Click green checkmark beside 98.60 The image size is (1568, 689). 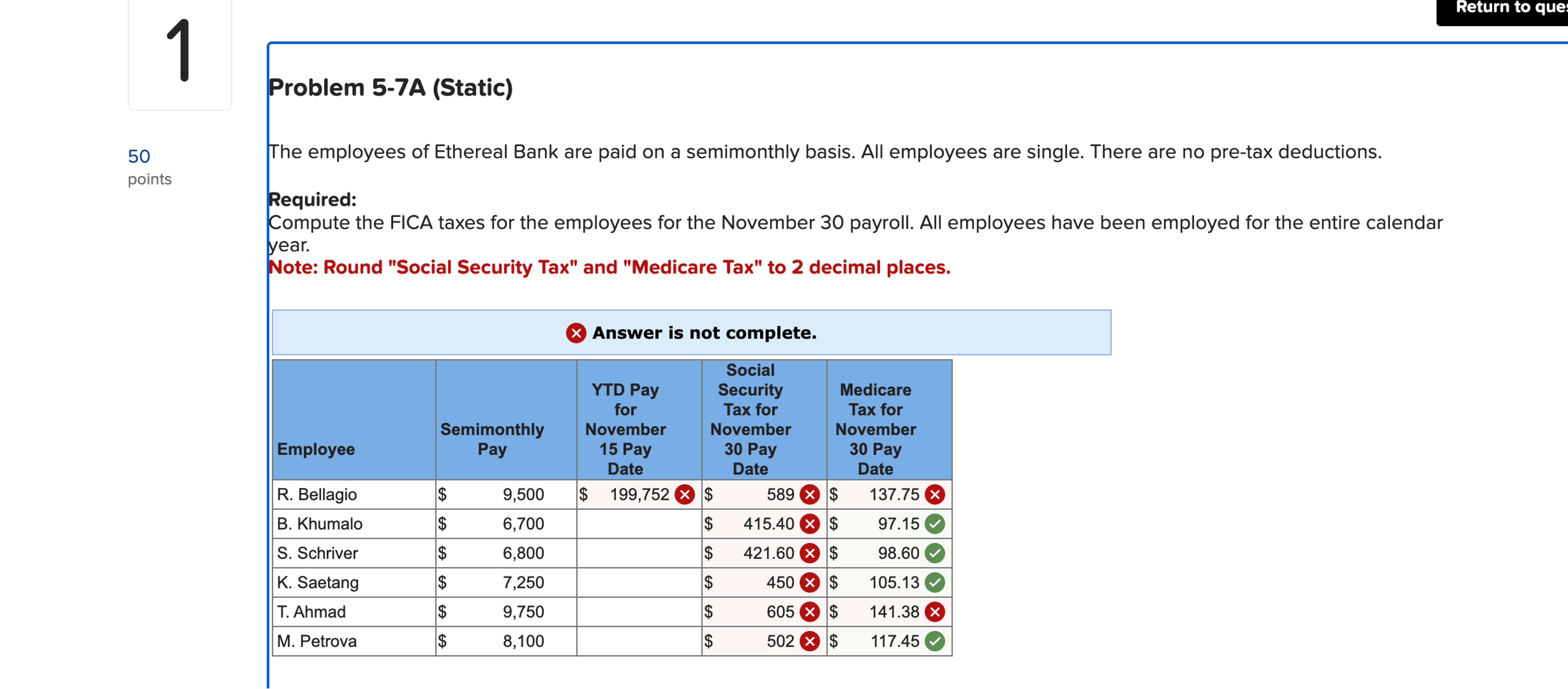click(935, 553)
